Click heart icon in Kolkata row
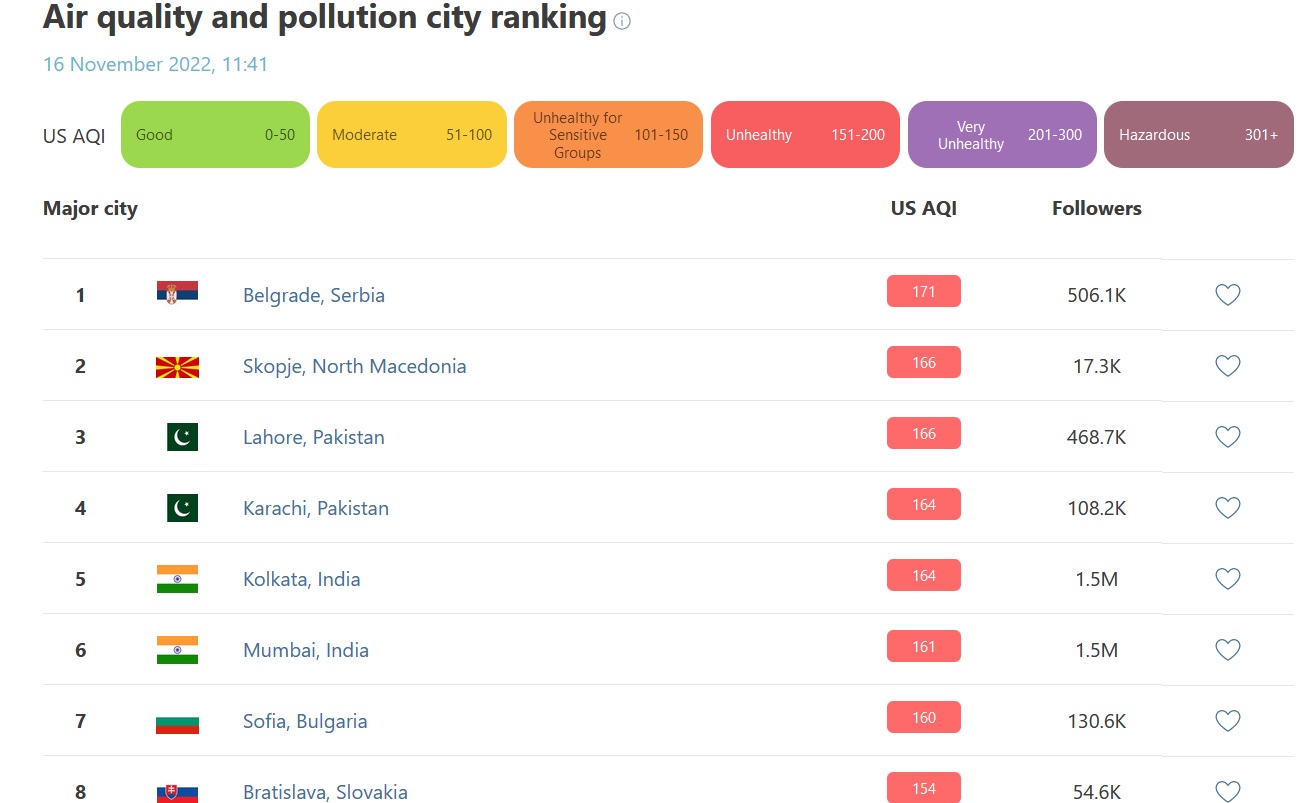This screenshot has width=1306, height=803. click(x=1227, y=579)
